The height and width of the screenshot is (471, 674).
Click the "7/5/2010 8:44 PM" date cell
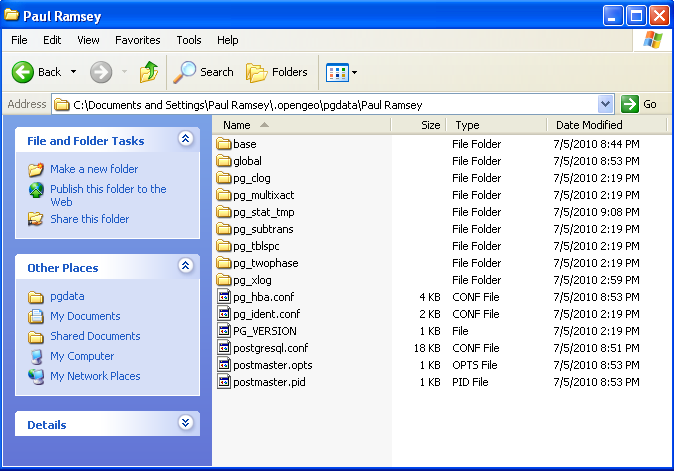(596, 144)
